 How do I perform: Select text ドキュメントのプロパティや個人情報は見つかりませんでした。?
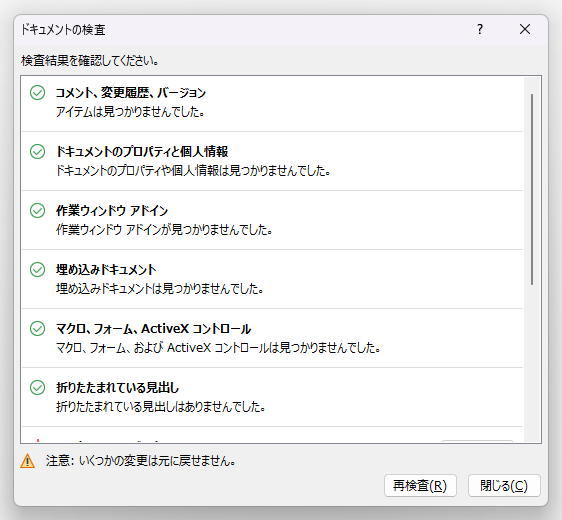point(193,171)
